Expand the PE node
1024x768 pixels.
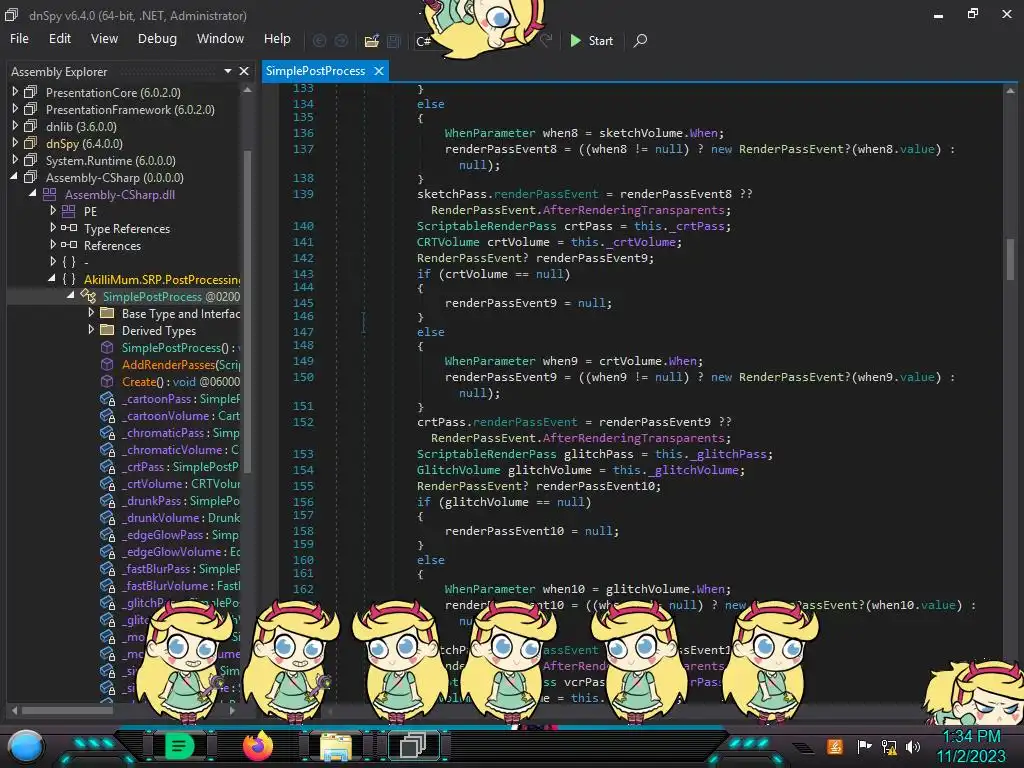point(53,211)
